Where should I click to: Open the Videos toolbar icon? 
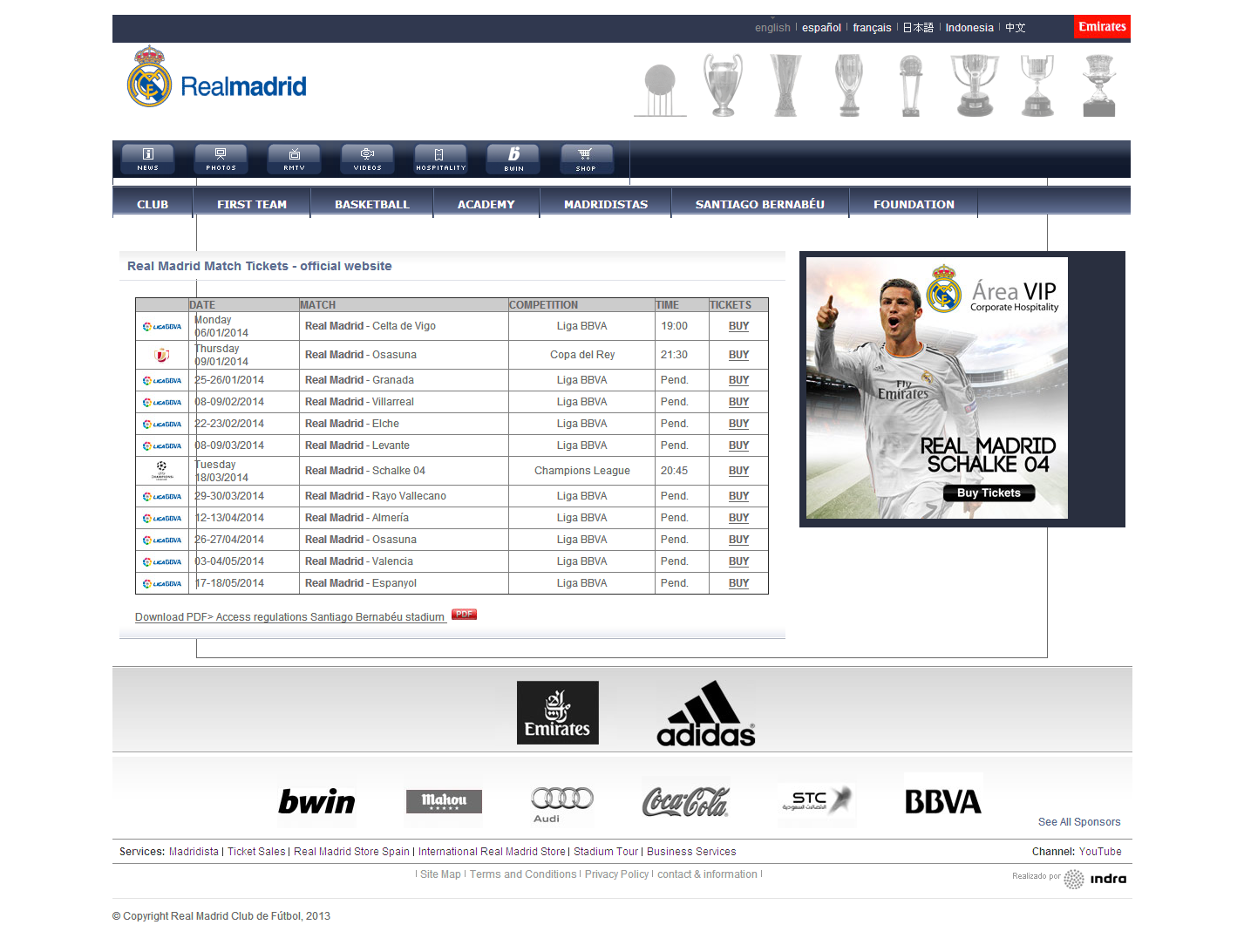pos(367,159)
